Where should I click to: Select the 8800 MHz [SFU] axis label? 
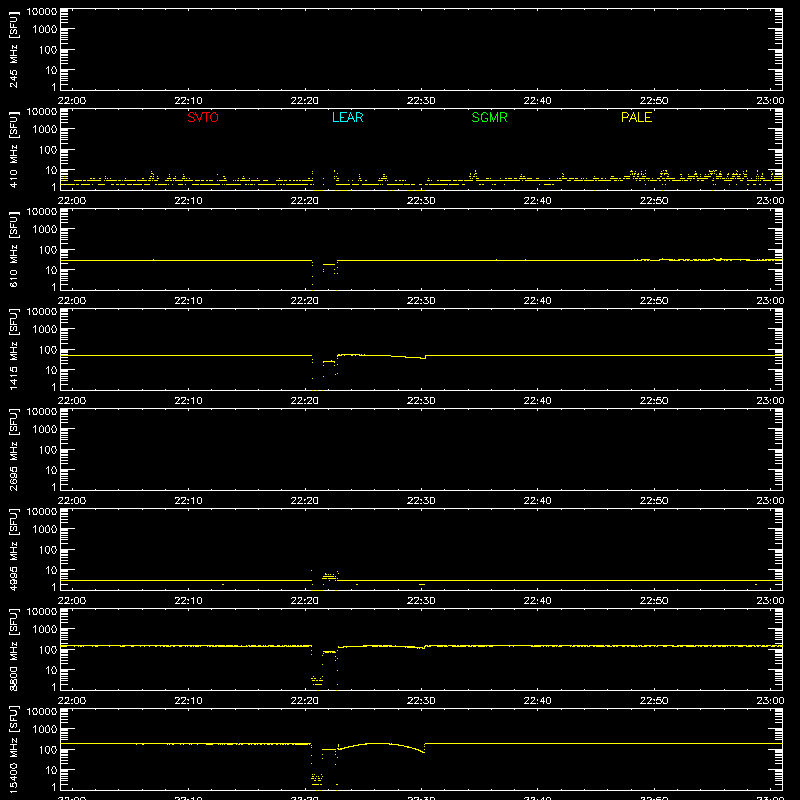pyautogui.click(x=13, y=649)
